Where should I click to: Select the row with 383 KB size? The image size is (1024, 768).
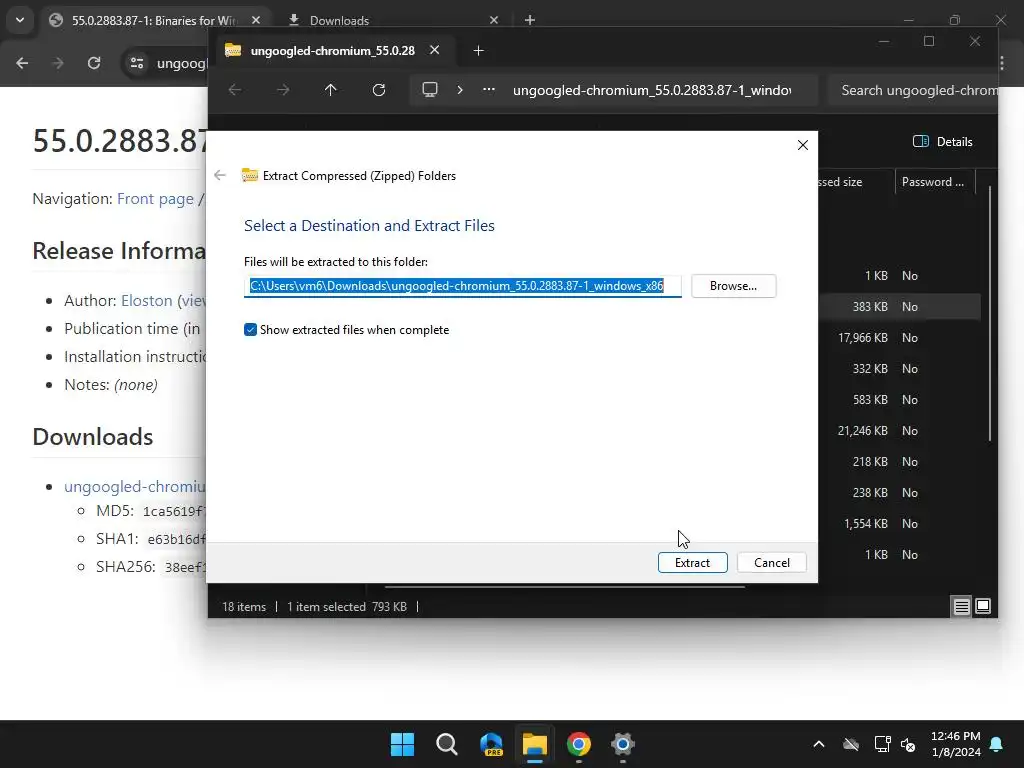tap(899, 306)
